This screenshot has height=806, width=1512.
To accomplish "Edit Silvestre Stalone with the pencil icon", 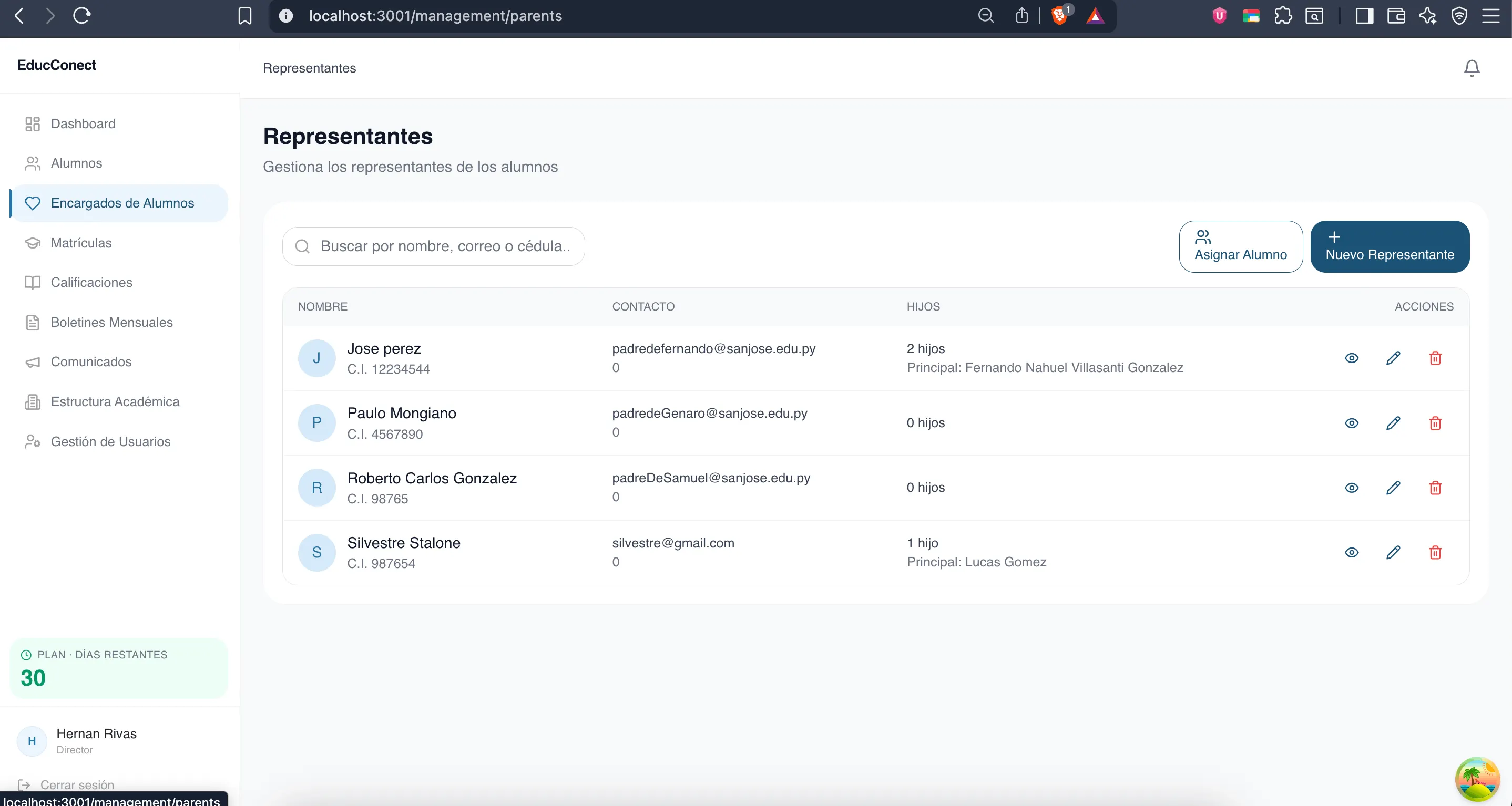I will [1393, 552].
